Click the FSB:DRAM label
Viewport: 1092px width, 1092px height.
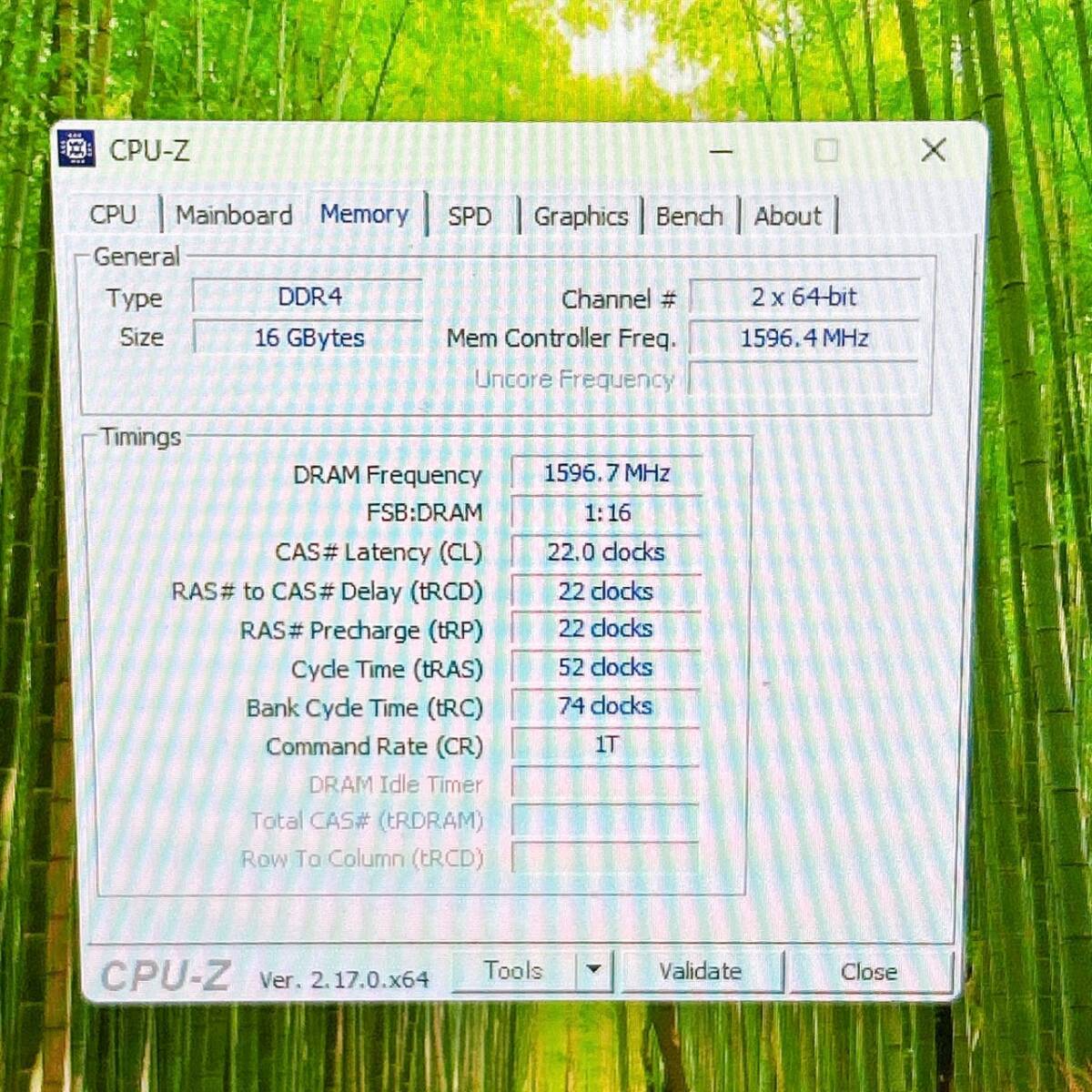click(424, 513)
